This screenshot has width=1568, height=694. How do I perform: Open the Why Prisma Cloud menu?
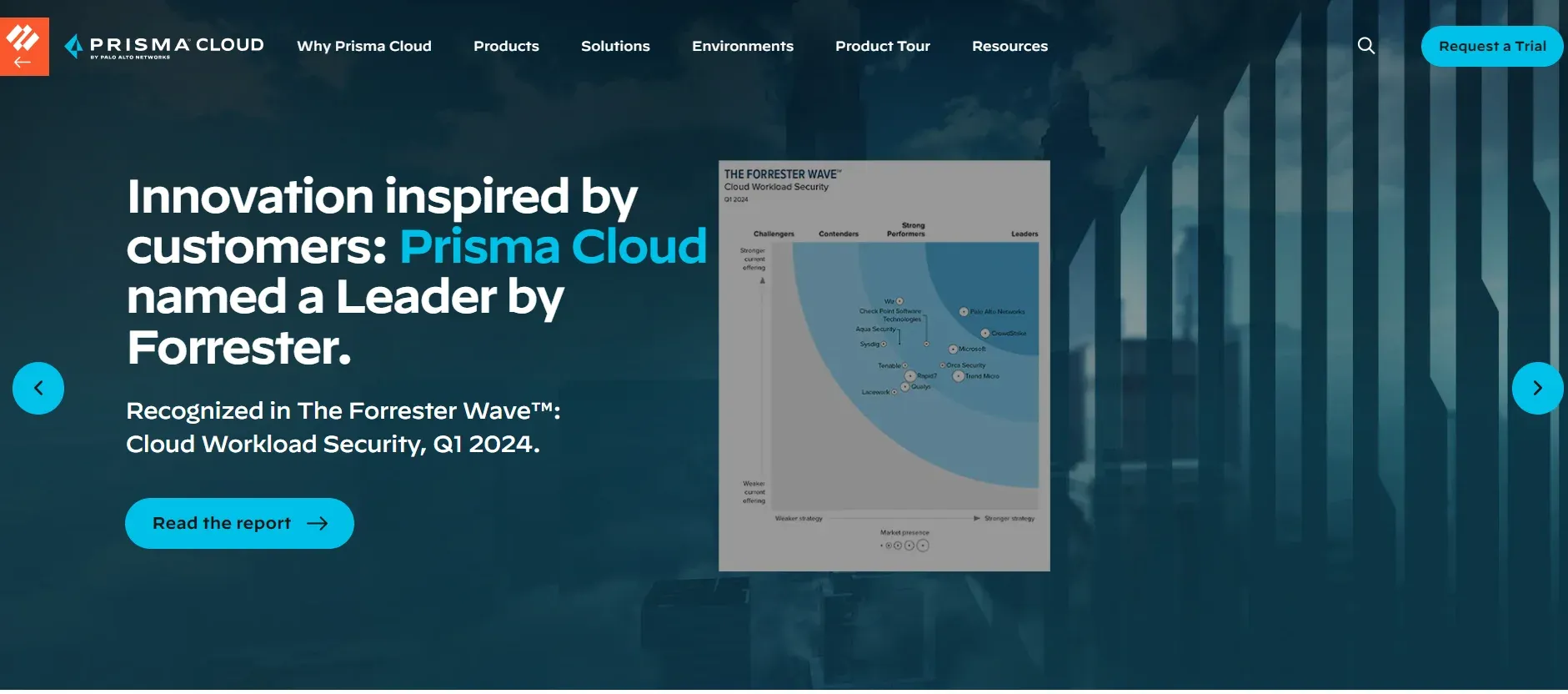(364, 46)
